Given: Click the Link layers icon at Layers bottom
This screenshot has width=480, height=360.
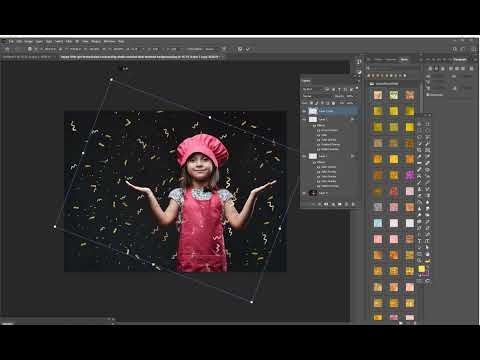Looking at the screenshot, I should [313, 204].
